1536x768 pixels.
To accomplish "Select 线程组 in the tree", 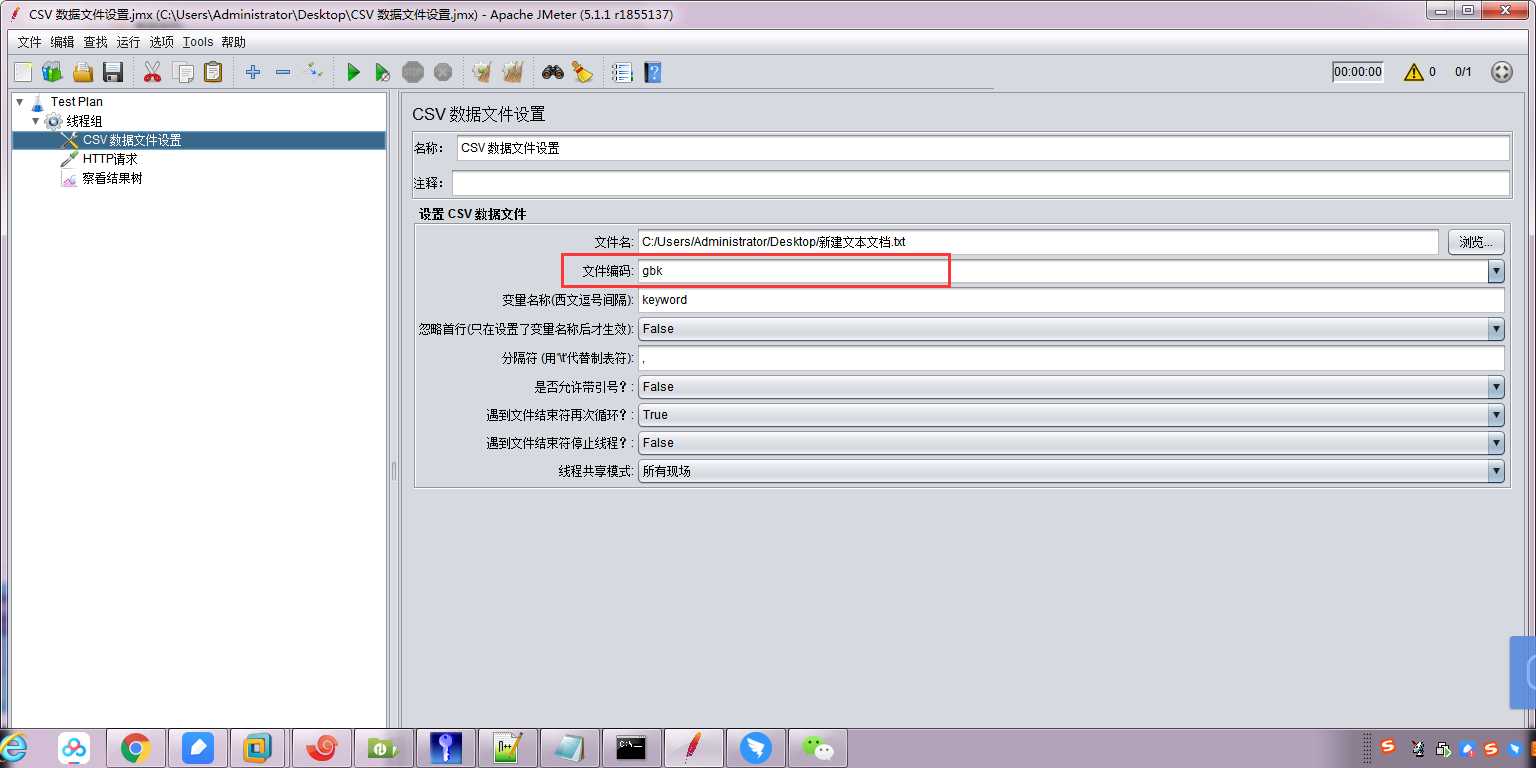I will (85, 121).
